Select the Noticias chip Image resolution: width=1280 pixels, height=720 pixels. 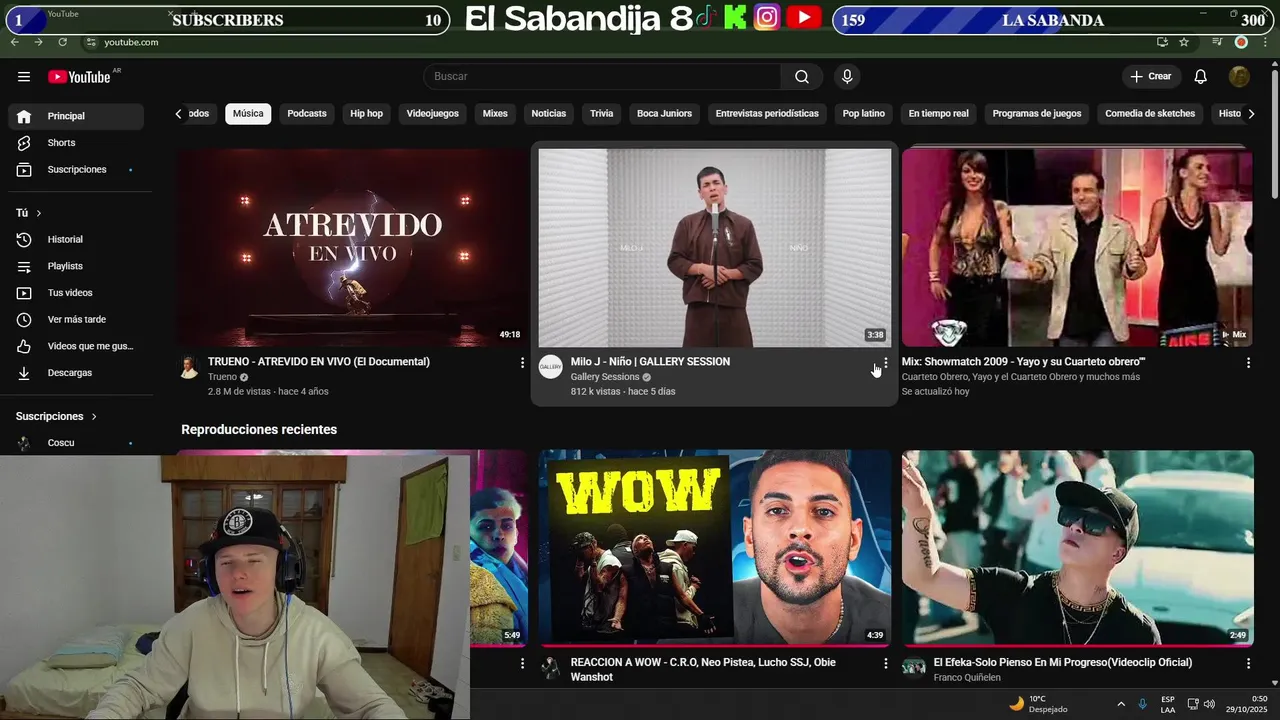(x=548, y=114)
